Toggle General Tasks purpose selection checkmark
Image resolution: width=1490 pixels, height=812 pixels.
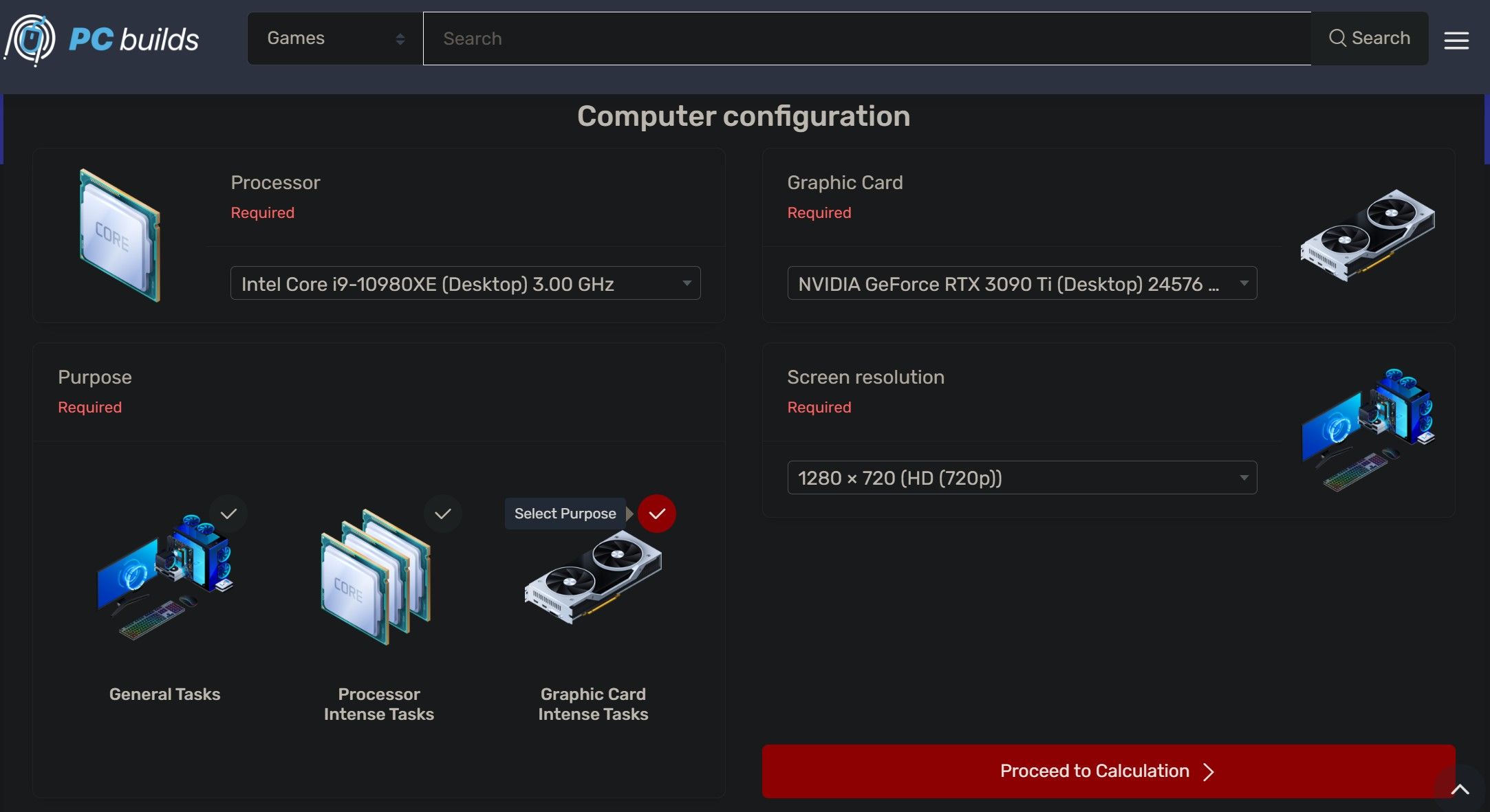(227, 513)
